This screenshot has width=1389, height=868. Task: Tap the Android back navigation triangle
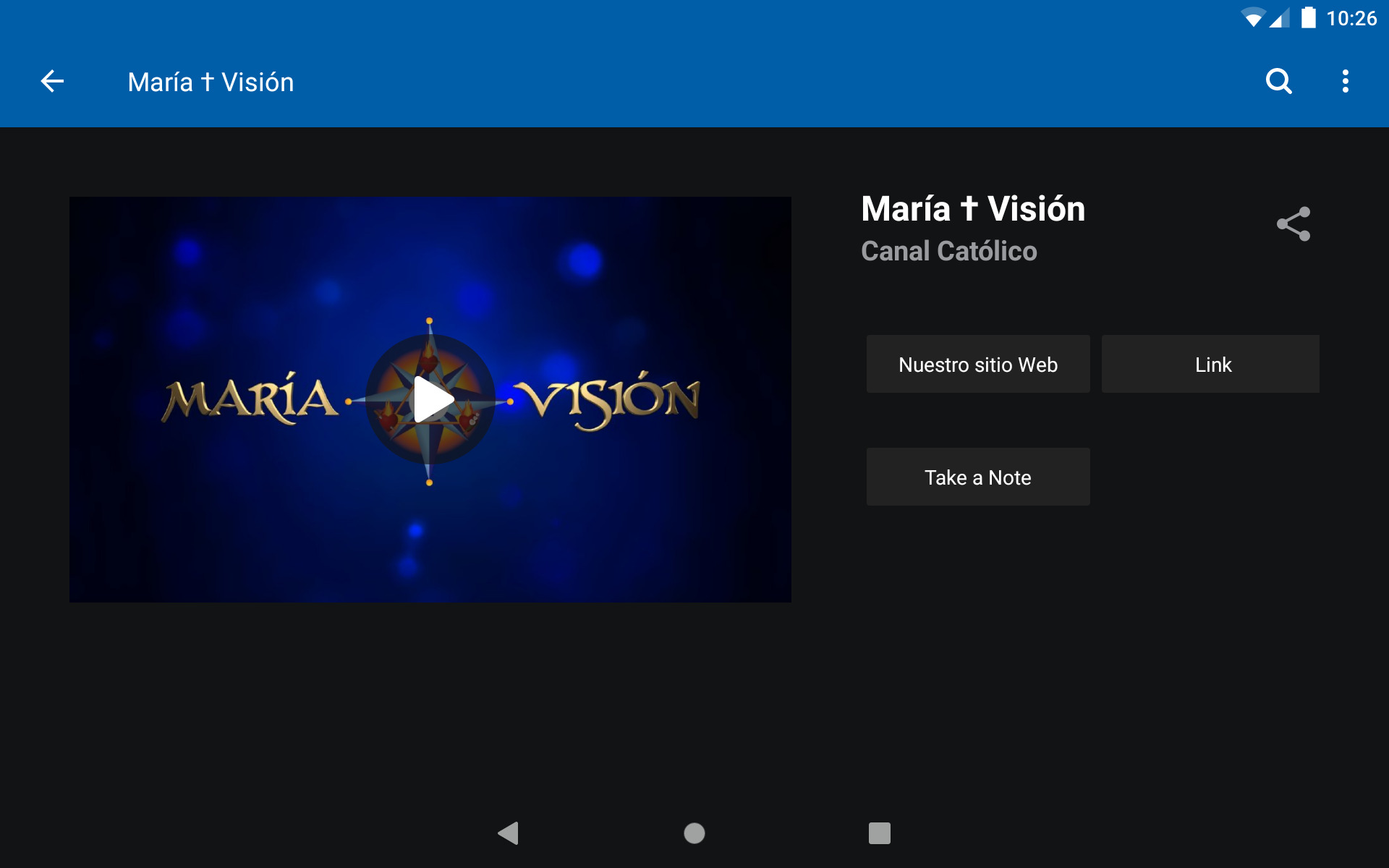tap(509, 833)
